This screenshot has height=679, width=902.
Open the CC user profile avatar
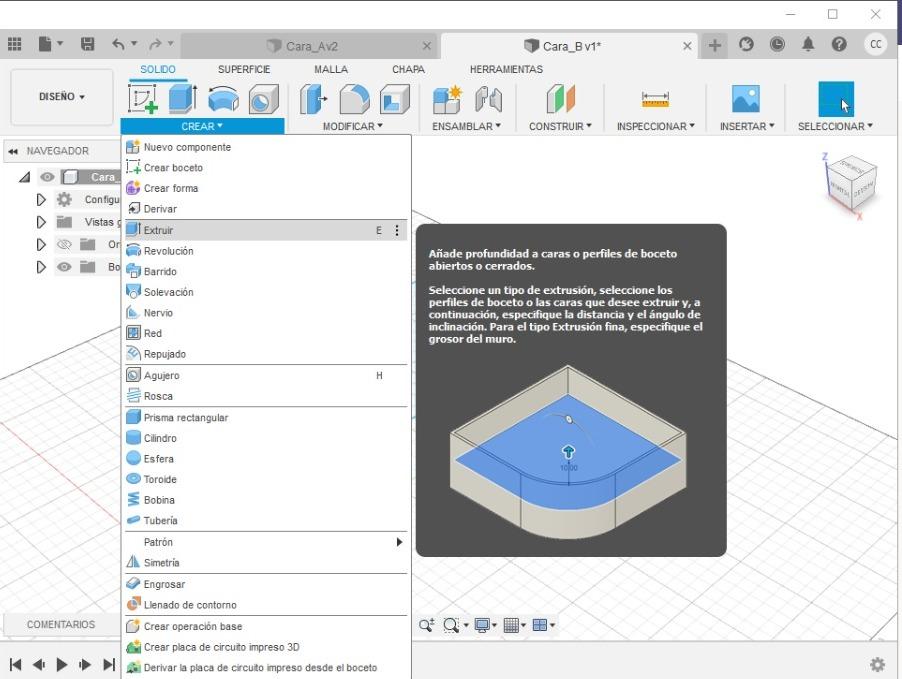(876, 44)
